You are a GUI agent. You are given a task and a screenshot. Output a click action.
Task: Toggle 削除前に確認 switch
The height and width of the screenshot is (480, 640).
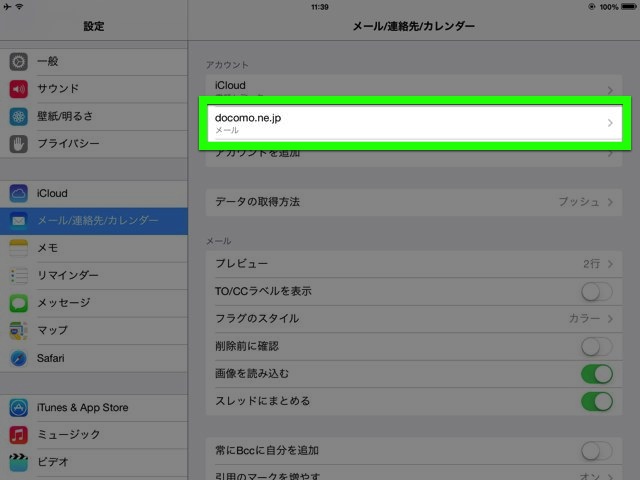pyautogui.click(x=597, y=347)
